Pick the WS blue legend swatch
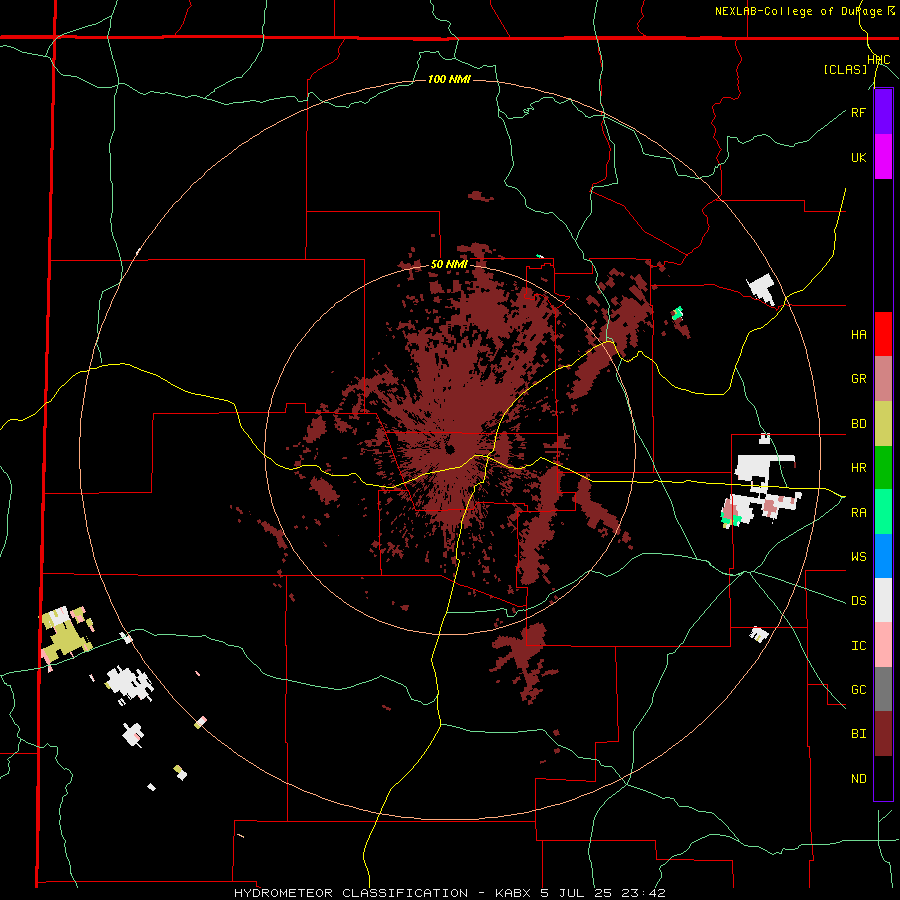The height and width of the screenshot is (900, 900). click(883, 556)
